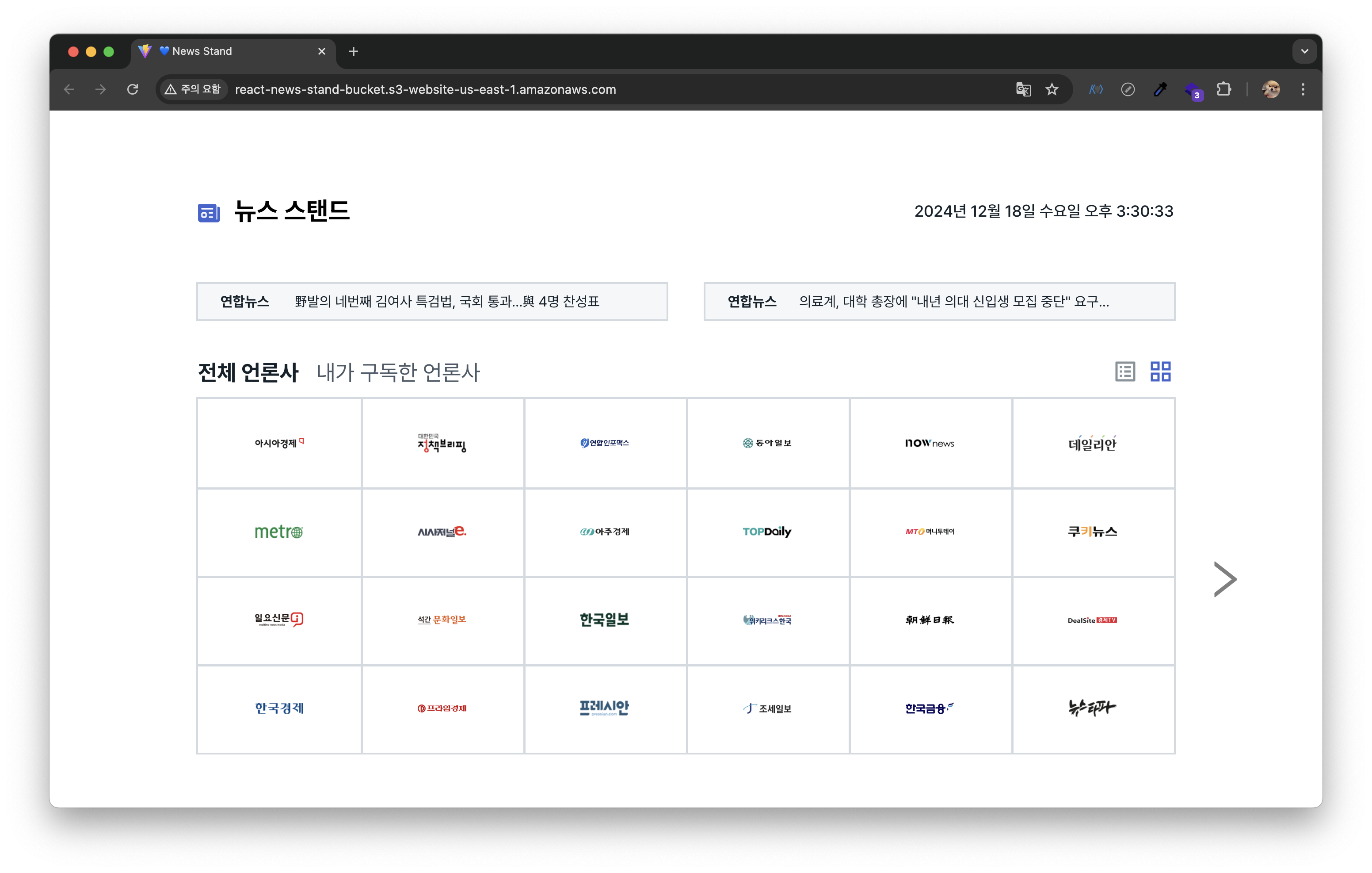Open the tab search dropdown arrow
This screenshot has height=873, width=1372.
click(x=1304, y=51)
